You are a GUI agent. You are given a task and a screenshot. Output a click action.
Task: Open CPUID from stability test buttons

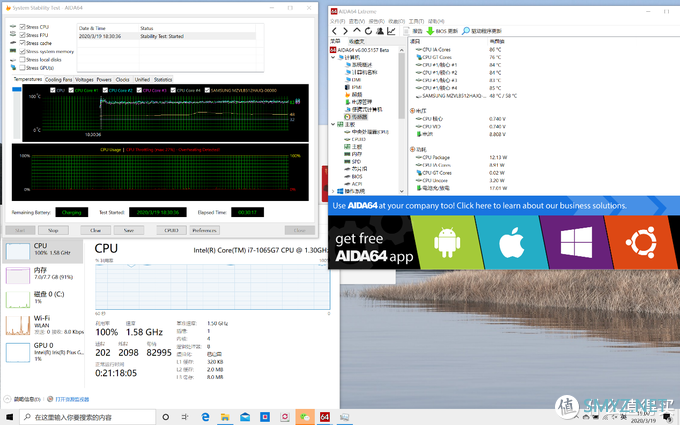pos(171,230)
